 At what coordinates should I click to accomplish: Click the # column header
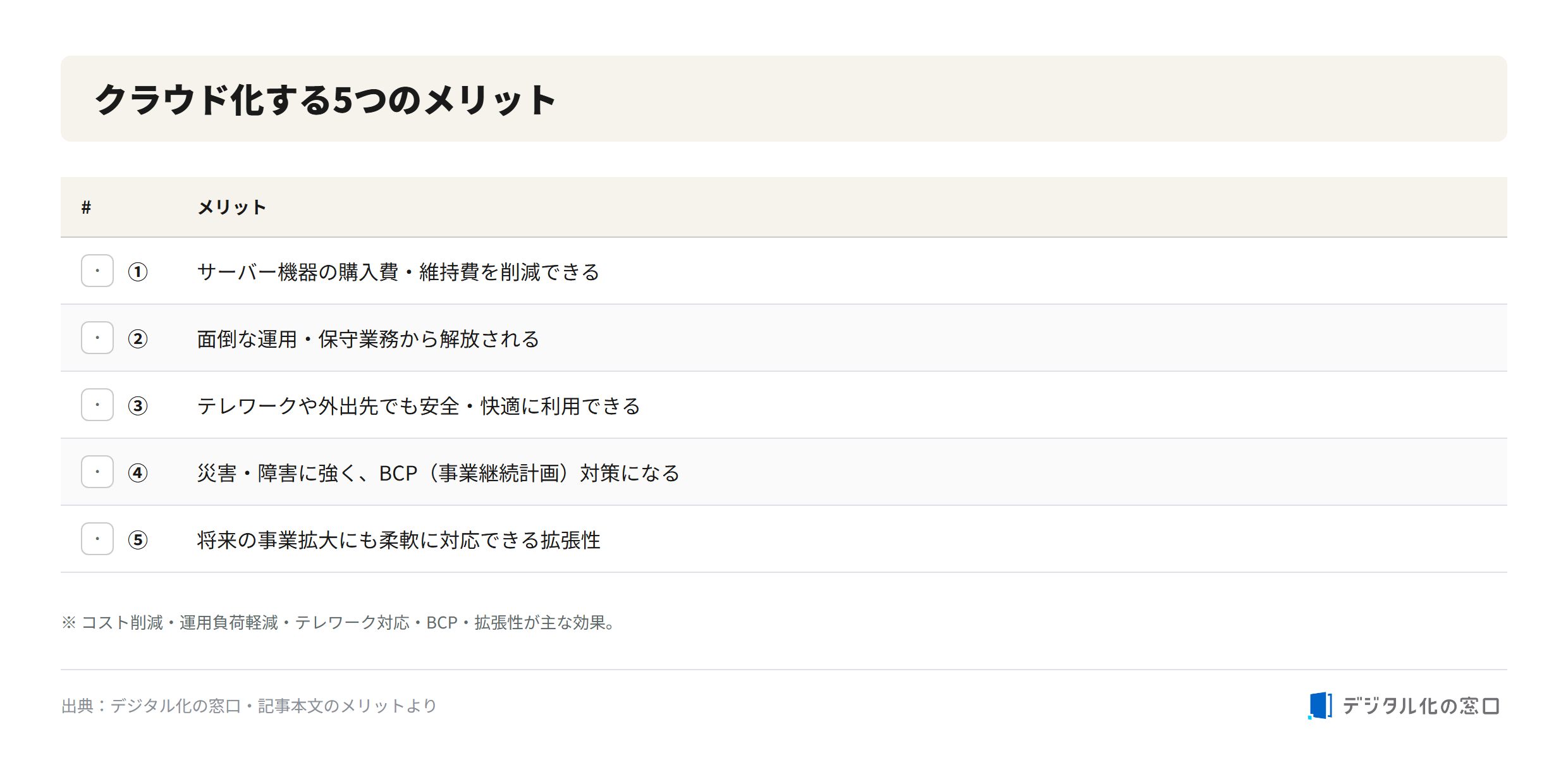[86, 207]
